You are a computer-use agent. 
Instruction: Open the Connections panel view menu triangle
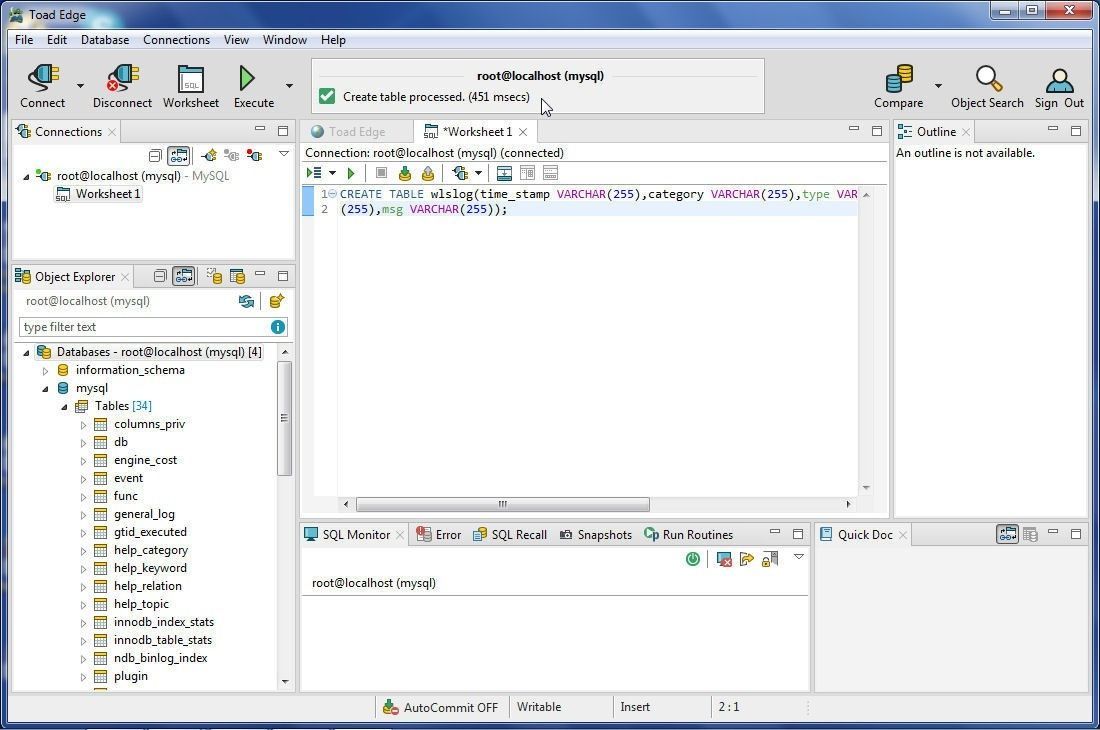point(284,154)
